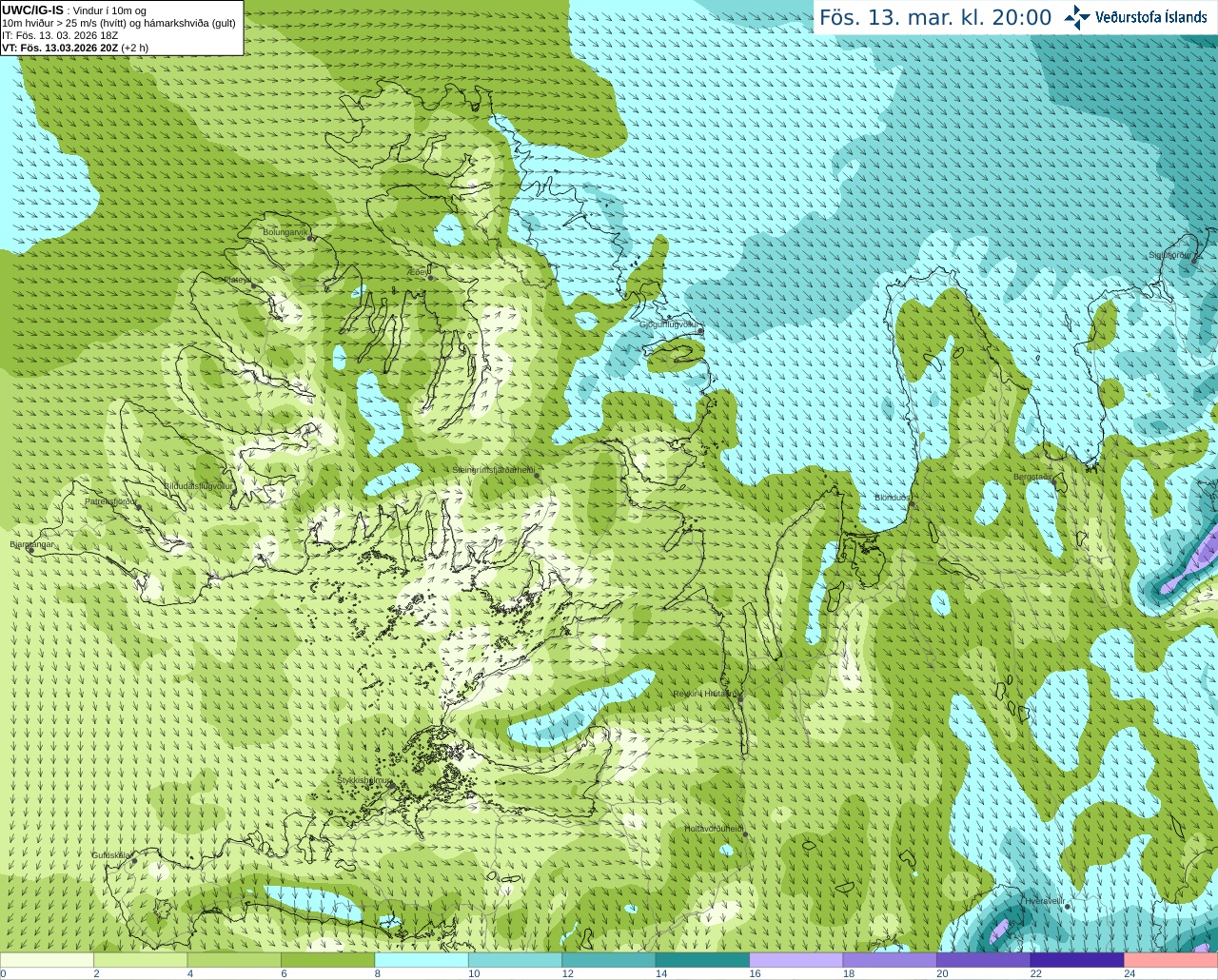Click the Gufuskálar station marker dot
The image size is (1218, 980).
coord(134,861)
